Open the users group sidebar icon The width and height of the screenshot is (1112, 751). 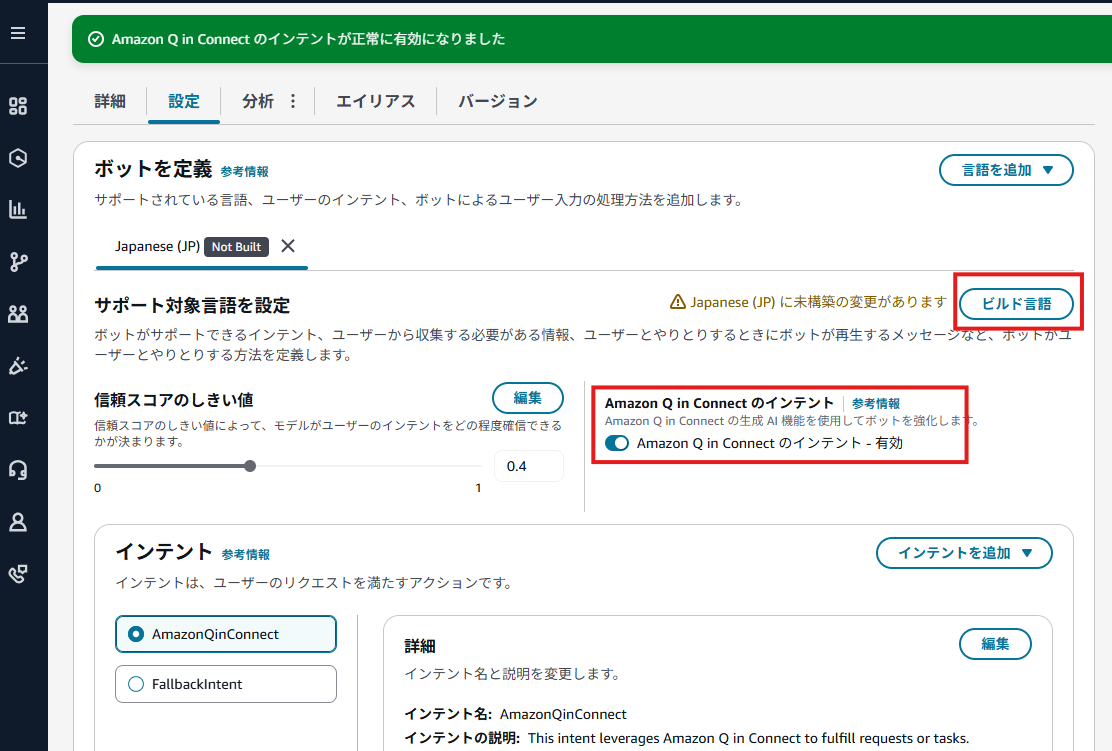coord(18,314)
